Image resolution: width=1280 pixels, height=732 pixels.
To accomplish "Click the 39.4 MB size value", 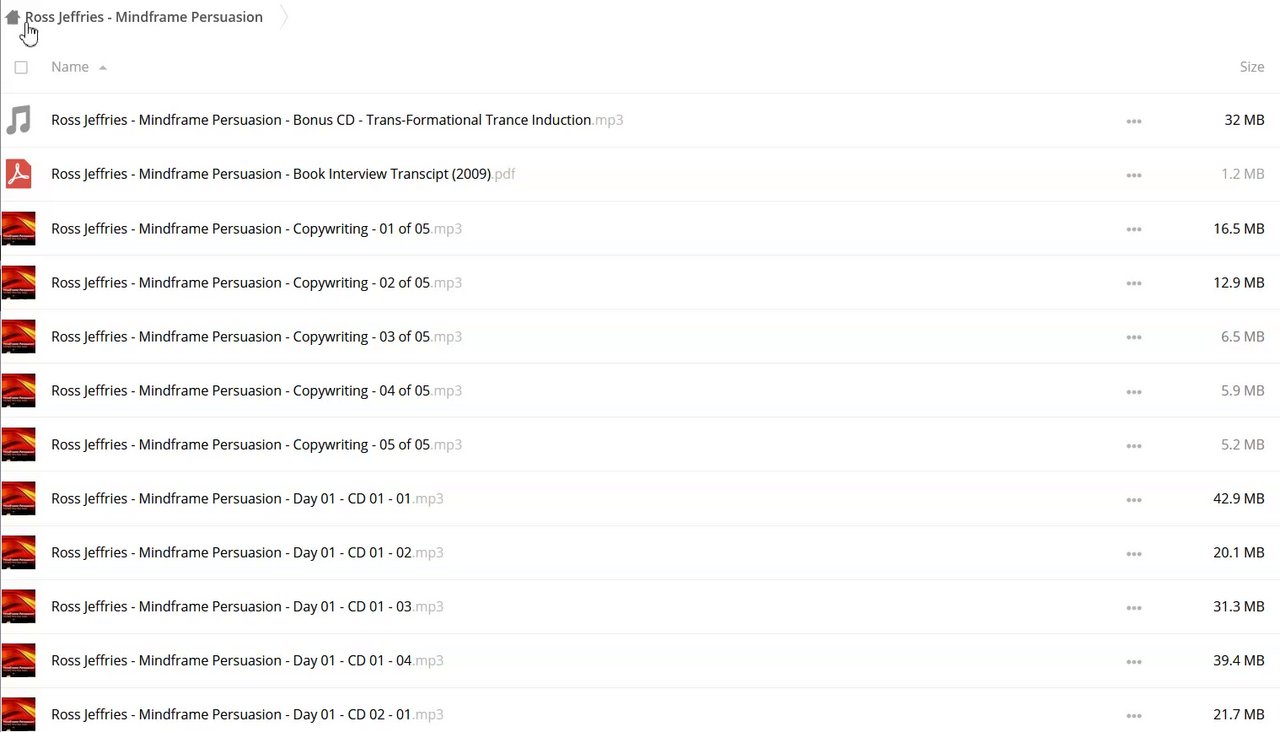I will tap(1239, 660).
